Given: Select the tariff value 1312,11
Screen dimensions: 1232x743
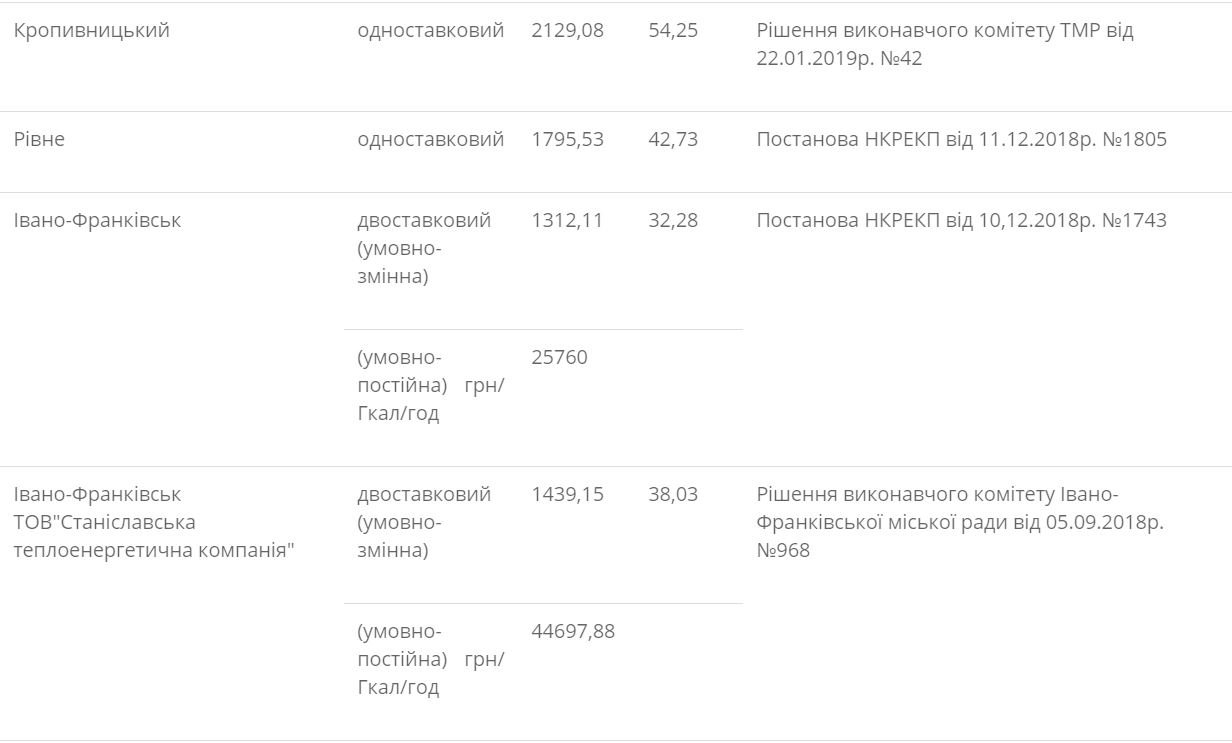Looking at the screenshot, I should (567, 220).
